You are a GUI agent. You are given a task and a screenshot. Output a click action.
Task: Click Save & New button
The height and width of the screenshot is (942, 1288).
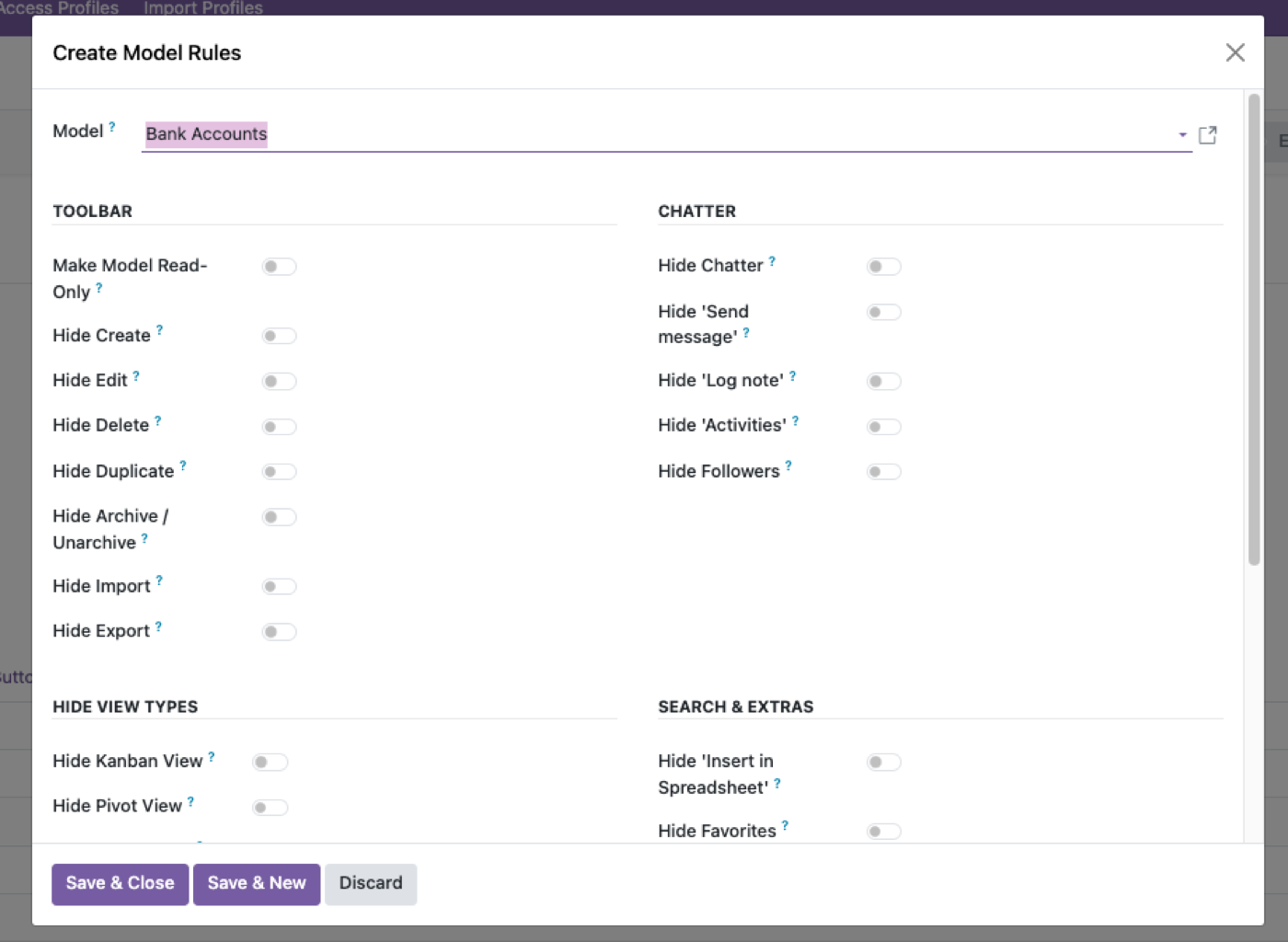257,884
